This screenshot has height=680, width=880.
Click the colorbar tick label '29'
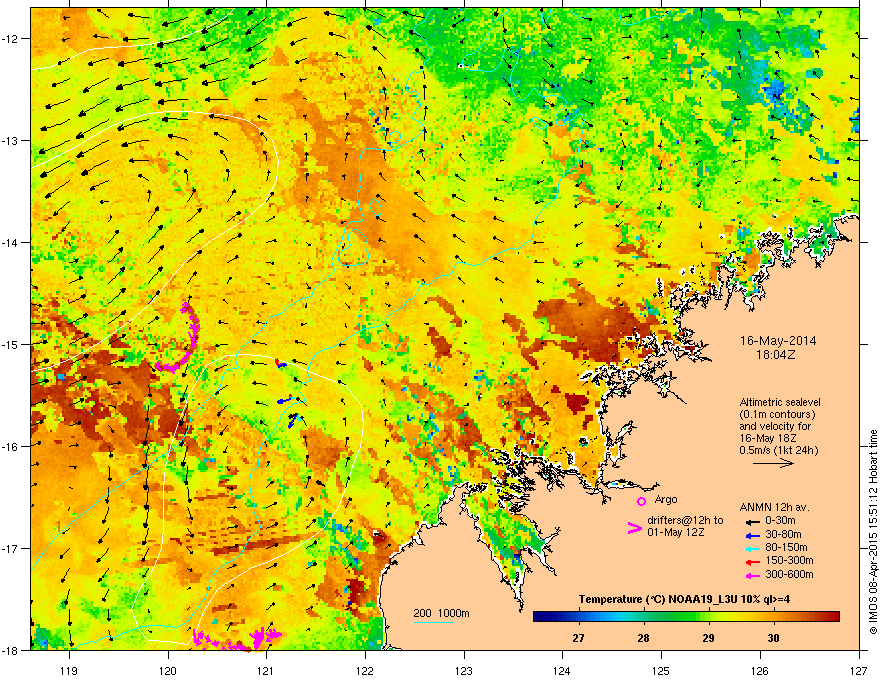[708, 638]
